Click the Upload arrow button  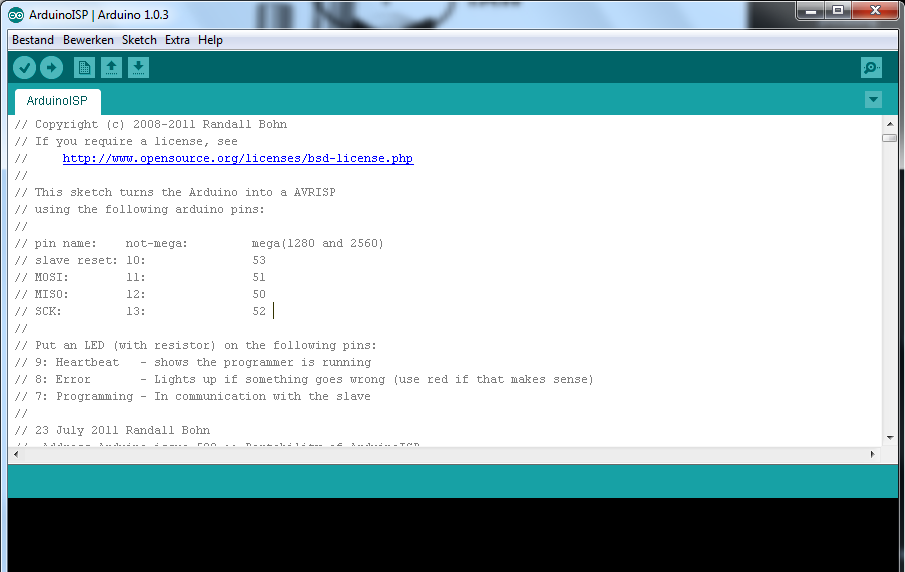[51, 68]
